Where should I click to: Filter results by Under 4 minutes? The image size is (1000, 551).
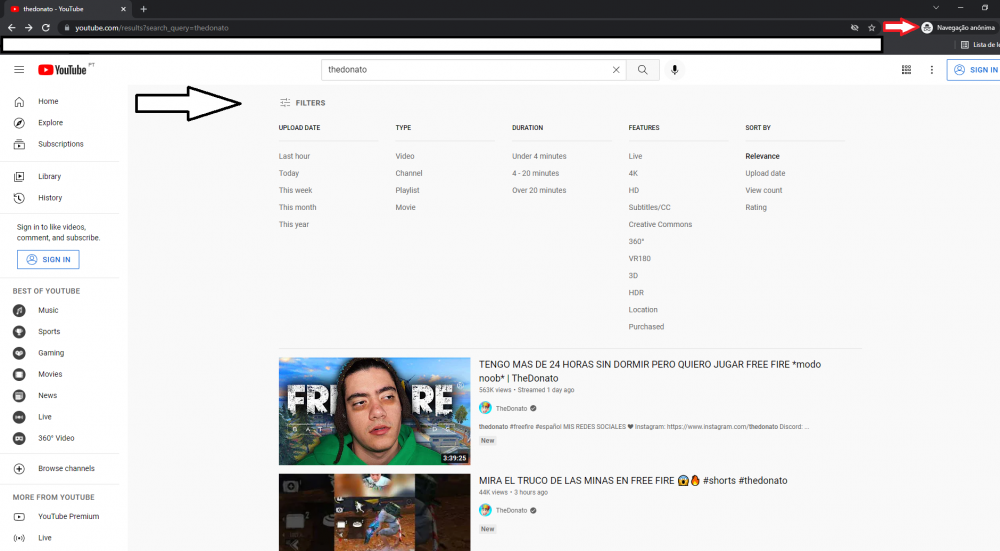(539, 156)
